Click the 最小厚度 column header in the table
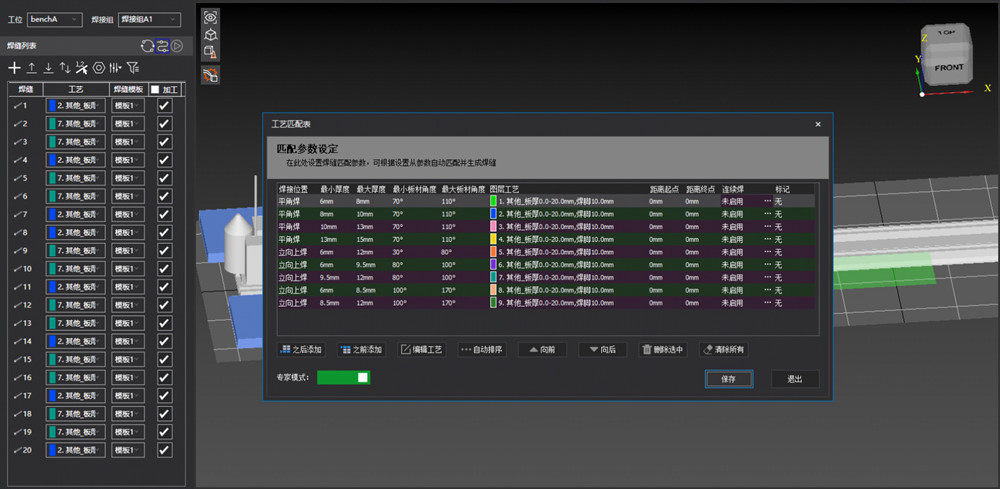Screen dimensions: 1000x489 334,188
